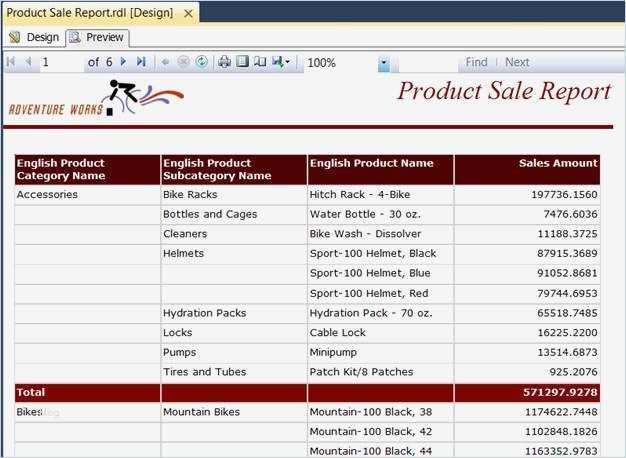The height and width of the screenshot is (458, 626).
Task: Click the 11188.3725 sales amount
Action: (x=567, y=234)
